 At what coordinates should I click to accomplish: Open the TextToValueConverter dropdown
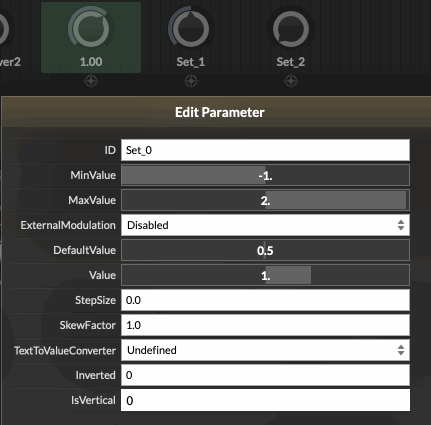tap(265, 350)
